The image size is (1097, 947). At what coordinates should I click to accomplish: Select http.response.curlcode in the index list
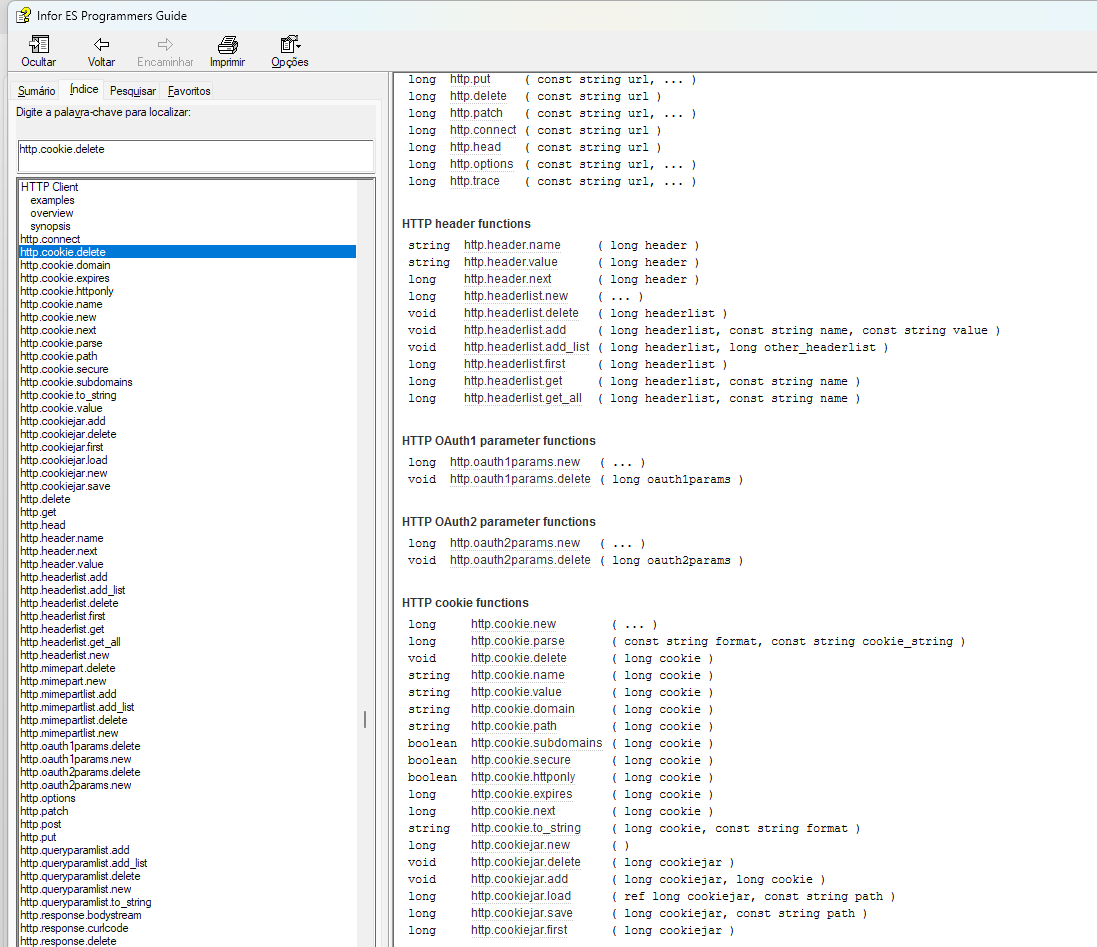pos(74,928)
